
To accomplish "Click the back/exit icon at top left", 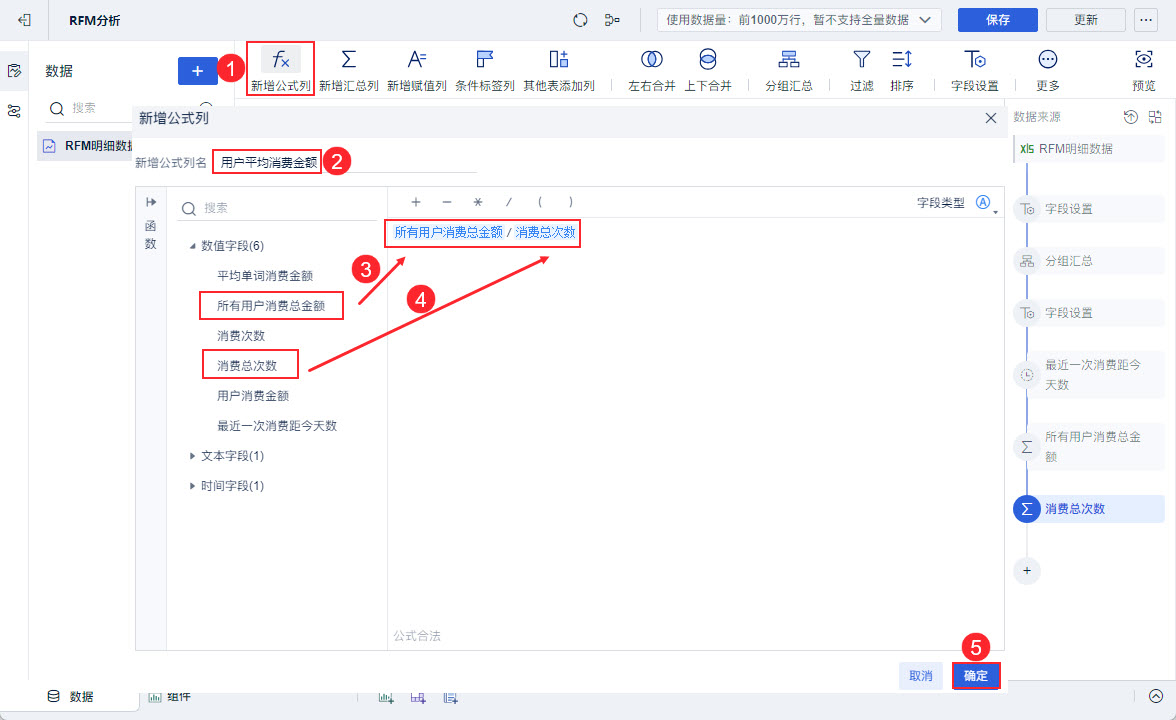I will point(25,20).
